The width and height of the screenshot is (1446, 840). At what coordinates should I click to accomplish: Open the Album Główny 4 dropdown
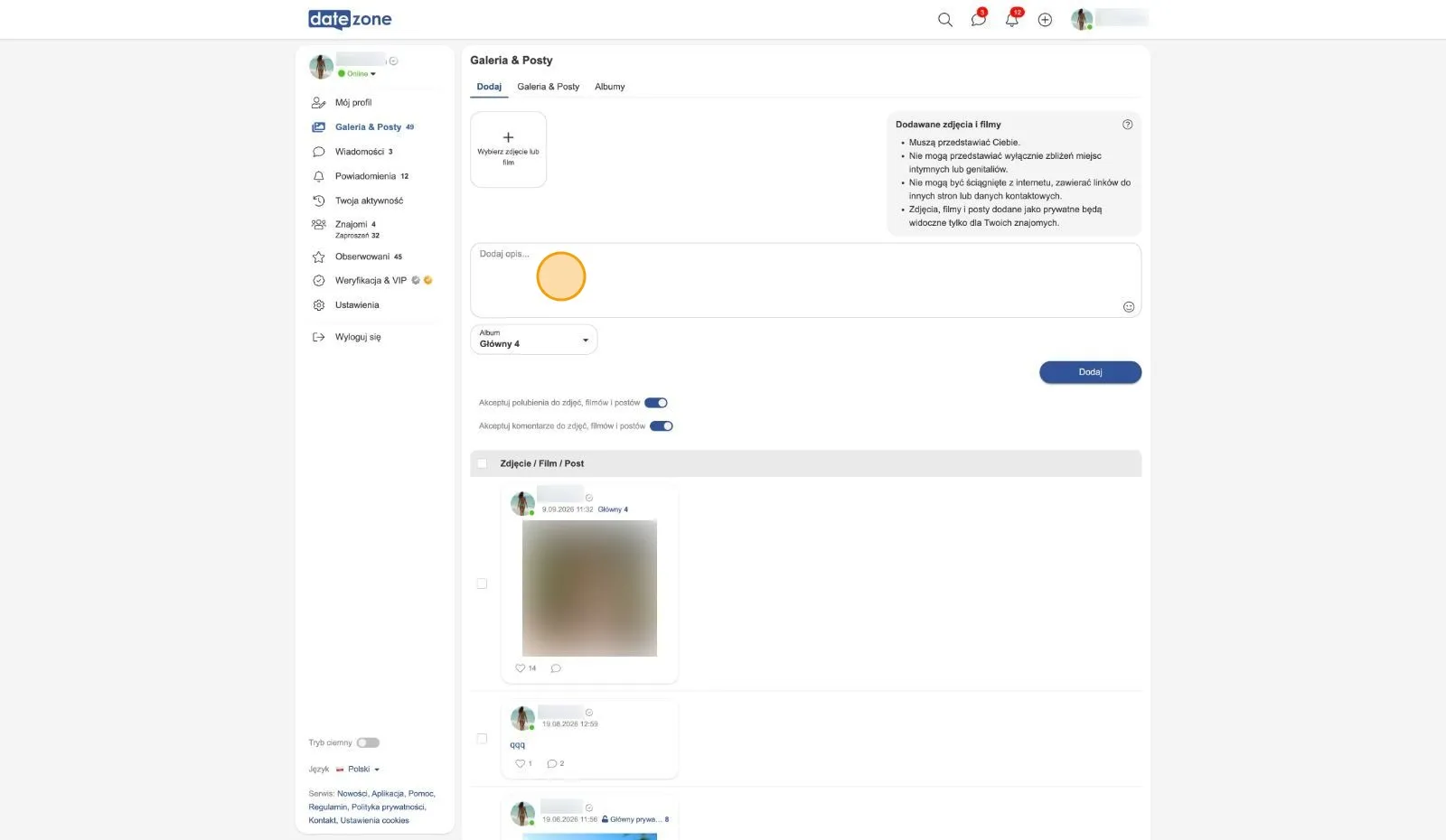point(534,340)
